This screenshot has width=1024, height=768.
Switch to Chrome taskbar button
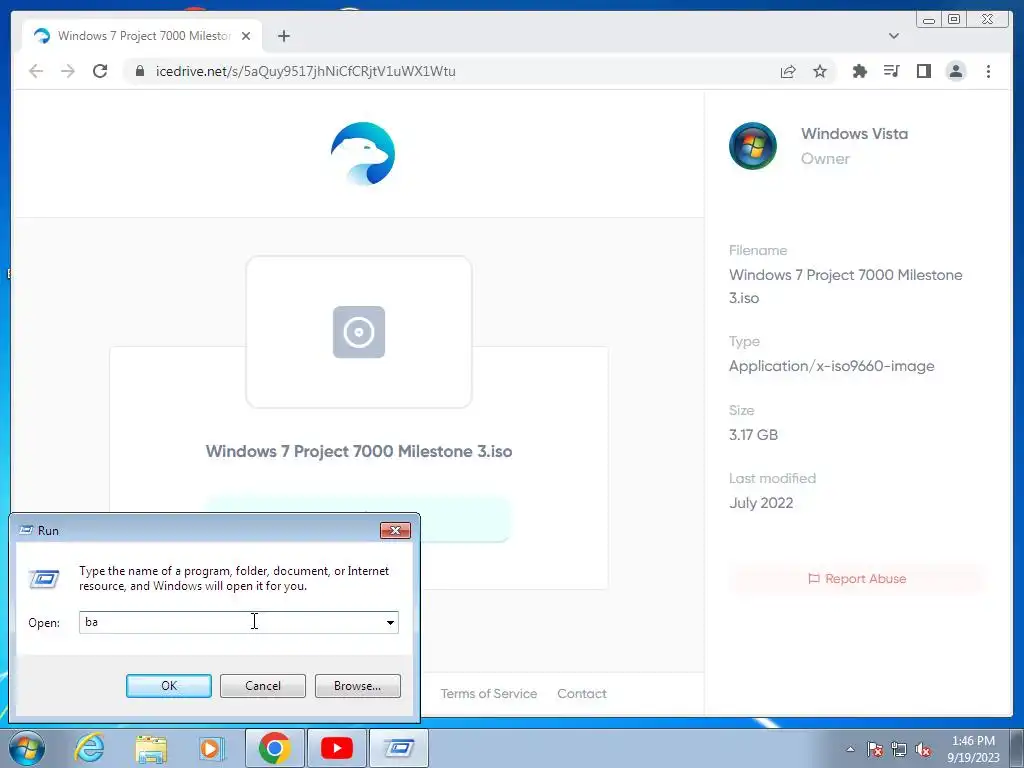tap(274, 748)
